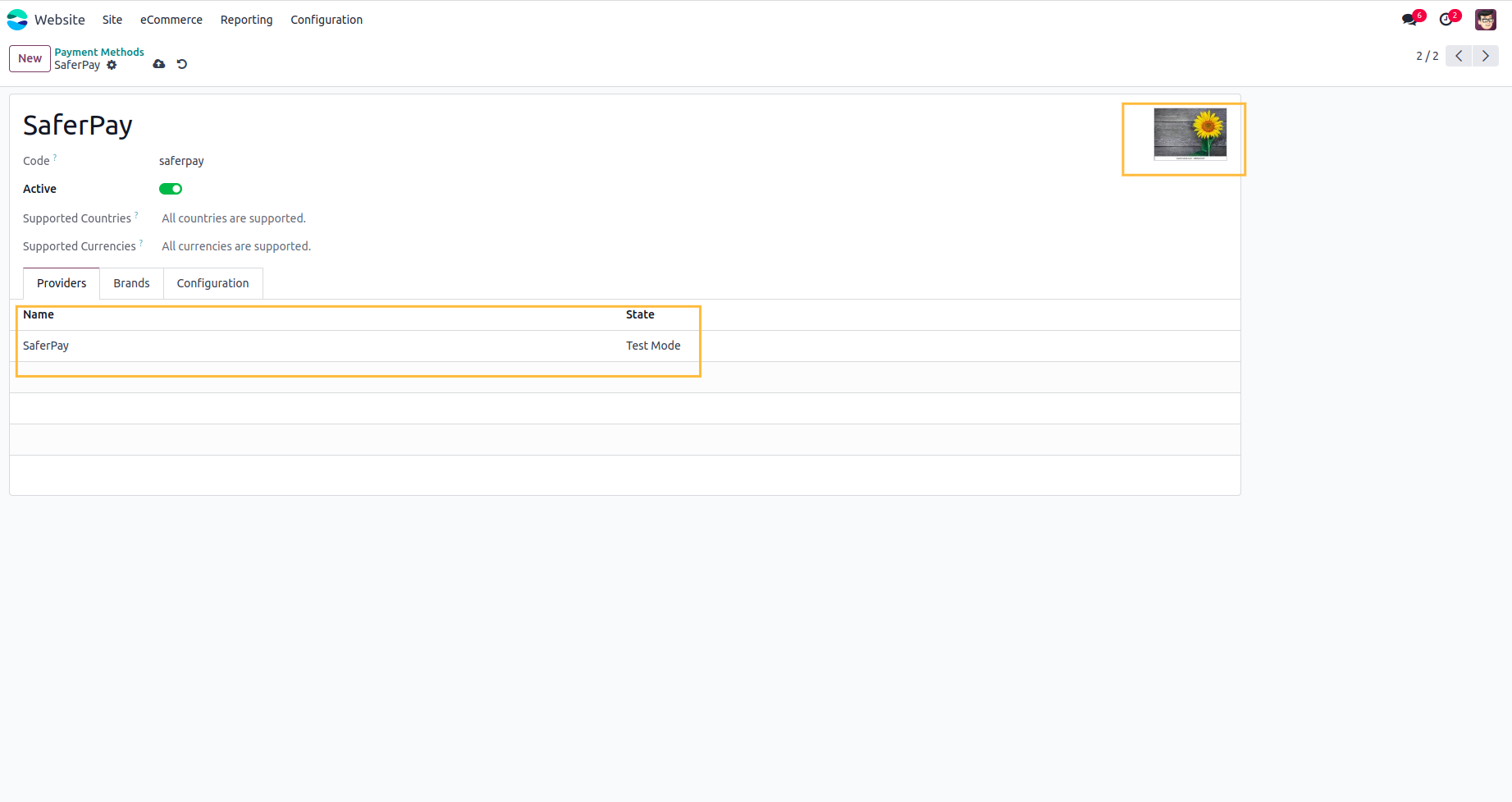Image resolution: width=1512 pixels, height=802 pixels.
Task: Open the discuss messages icon
Action: point(1410,19)
